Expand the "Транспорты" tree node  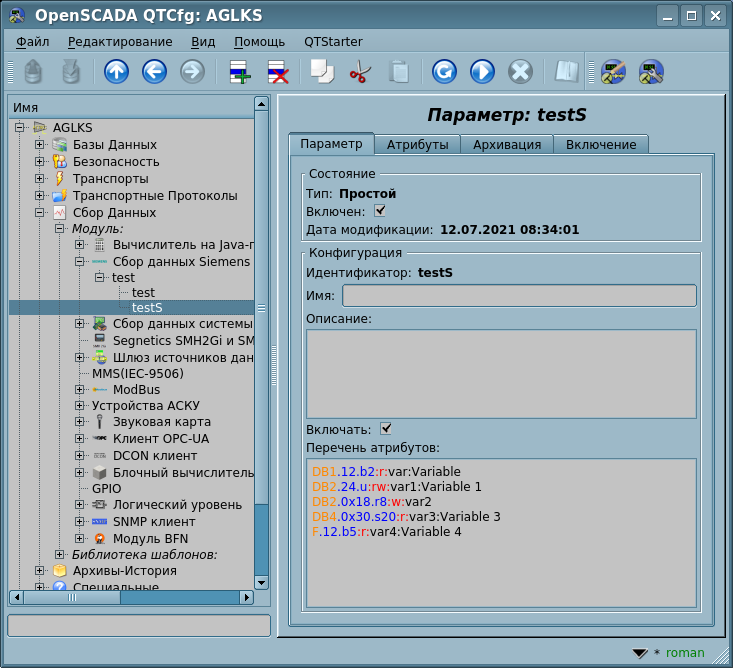point(40,179)
